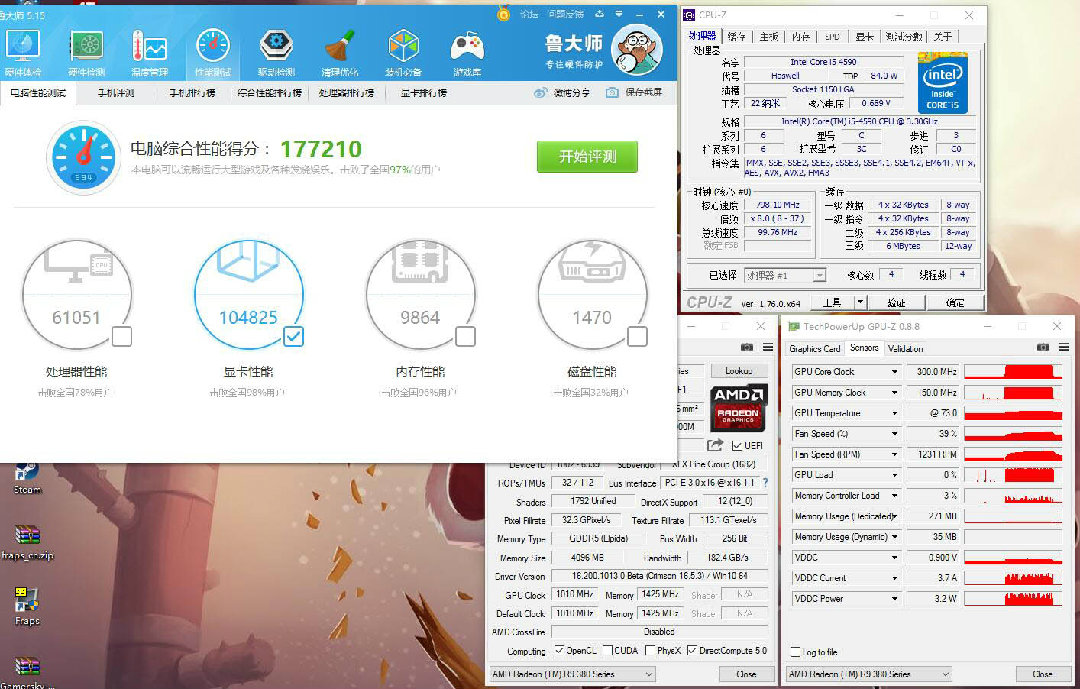This screenshot has height=689, width=1080.
Task: Open Fan Speed (%) sensor dropdown
Action: coord(895,433)
